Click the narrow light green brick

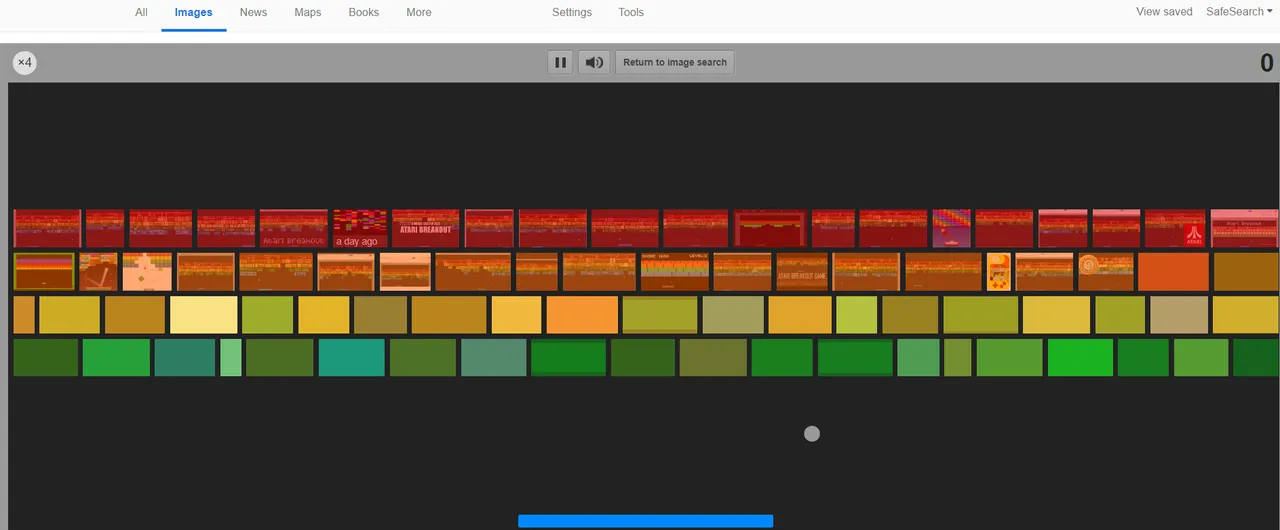231,358
